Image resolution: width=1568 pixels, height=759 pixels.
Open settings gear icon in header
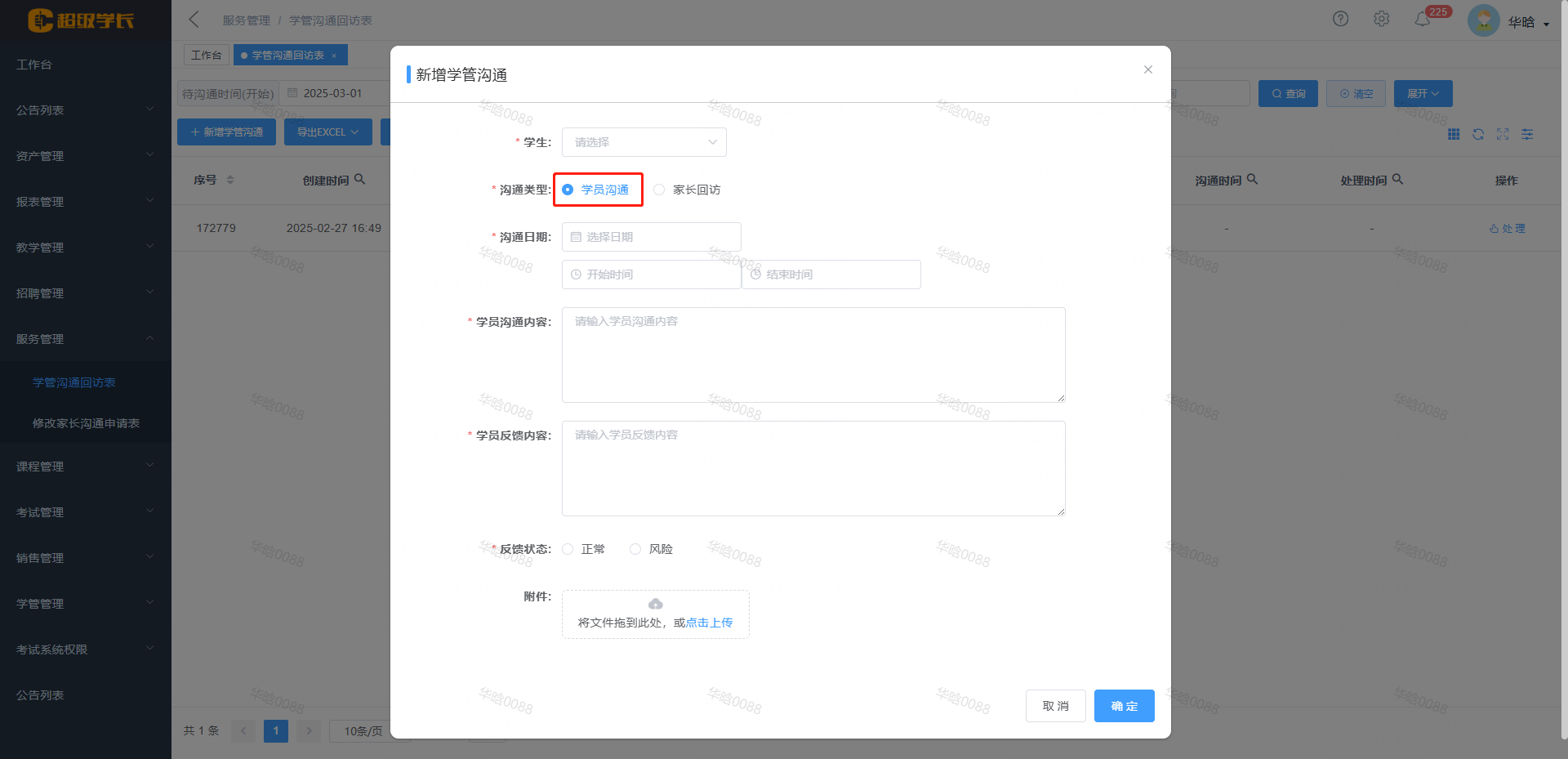click(x=1381, y=19)
